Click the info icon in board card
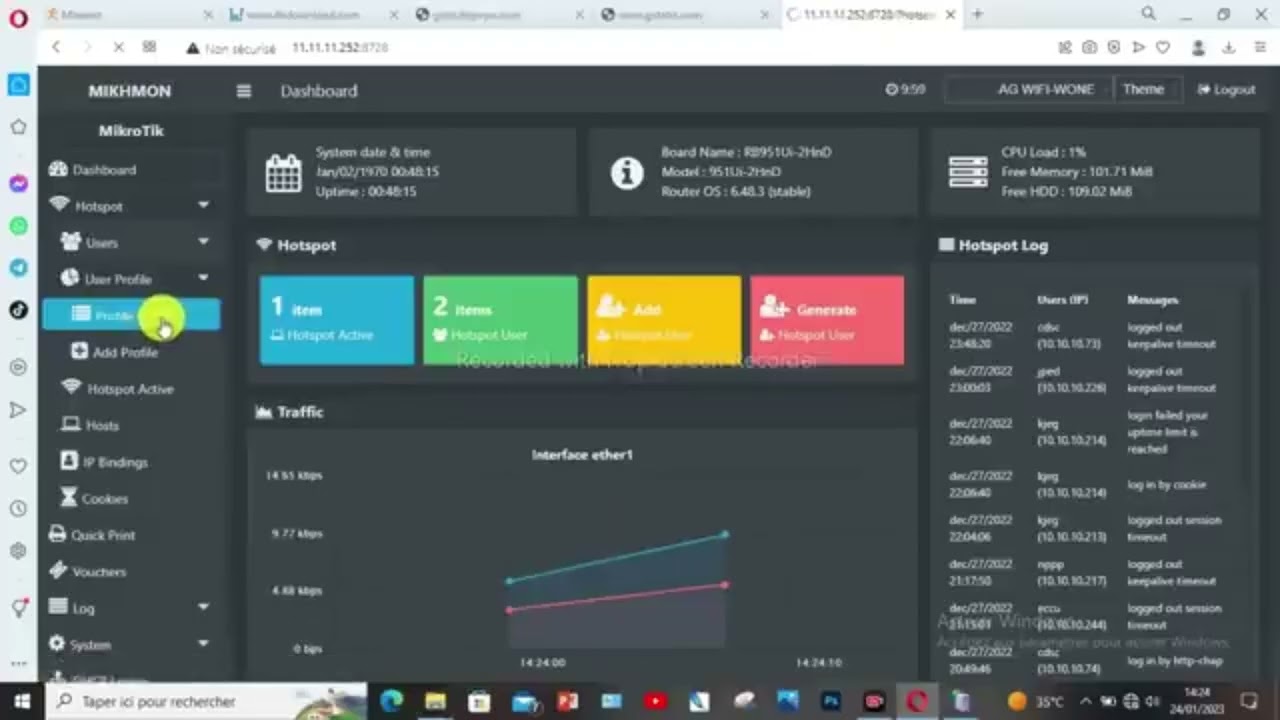 click(627, 173)
